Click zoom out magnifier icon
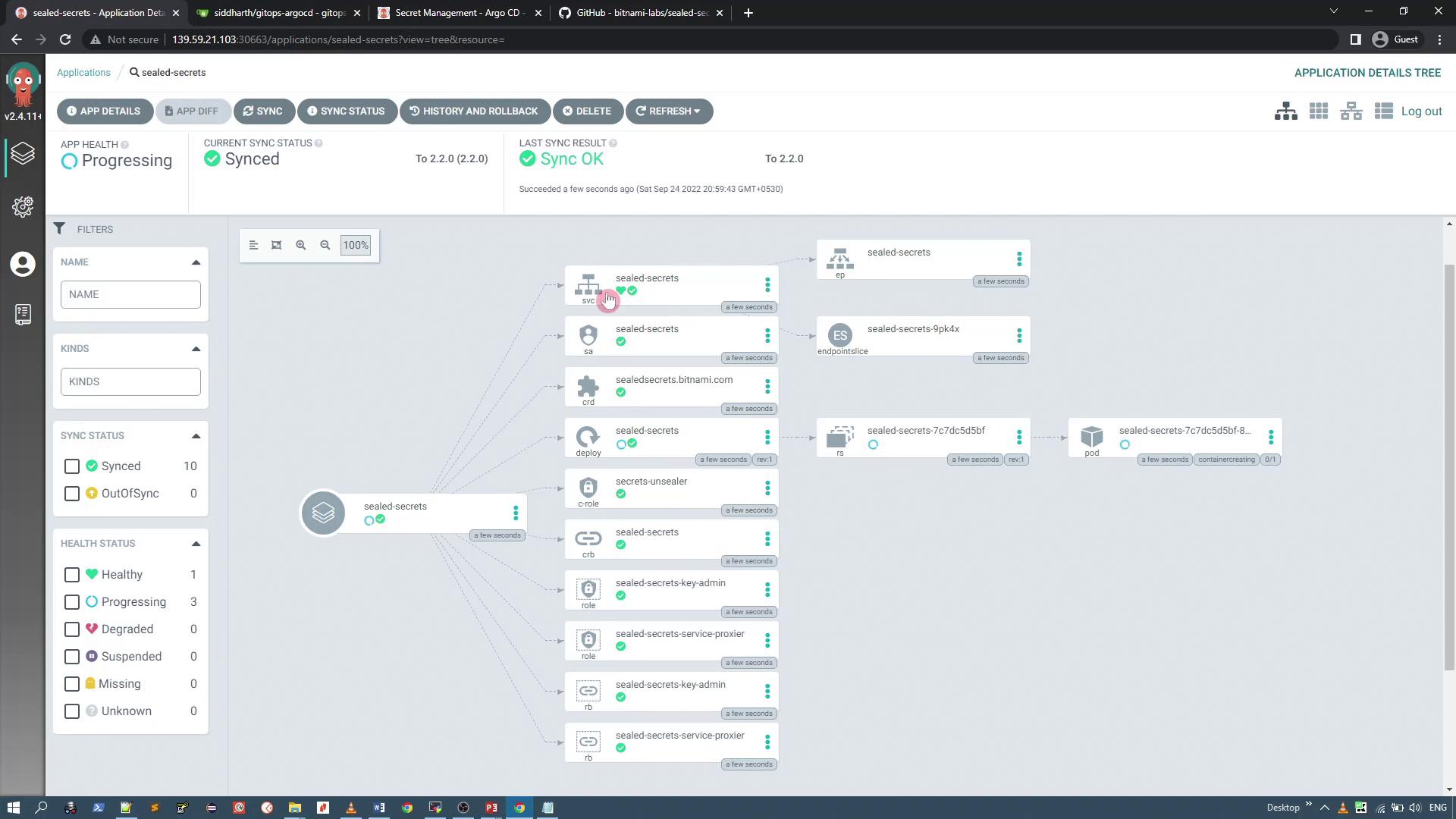The height and width of the screenshot is (819, 1456). (x=325, y=245)
